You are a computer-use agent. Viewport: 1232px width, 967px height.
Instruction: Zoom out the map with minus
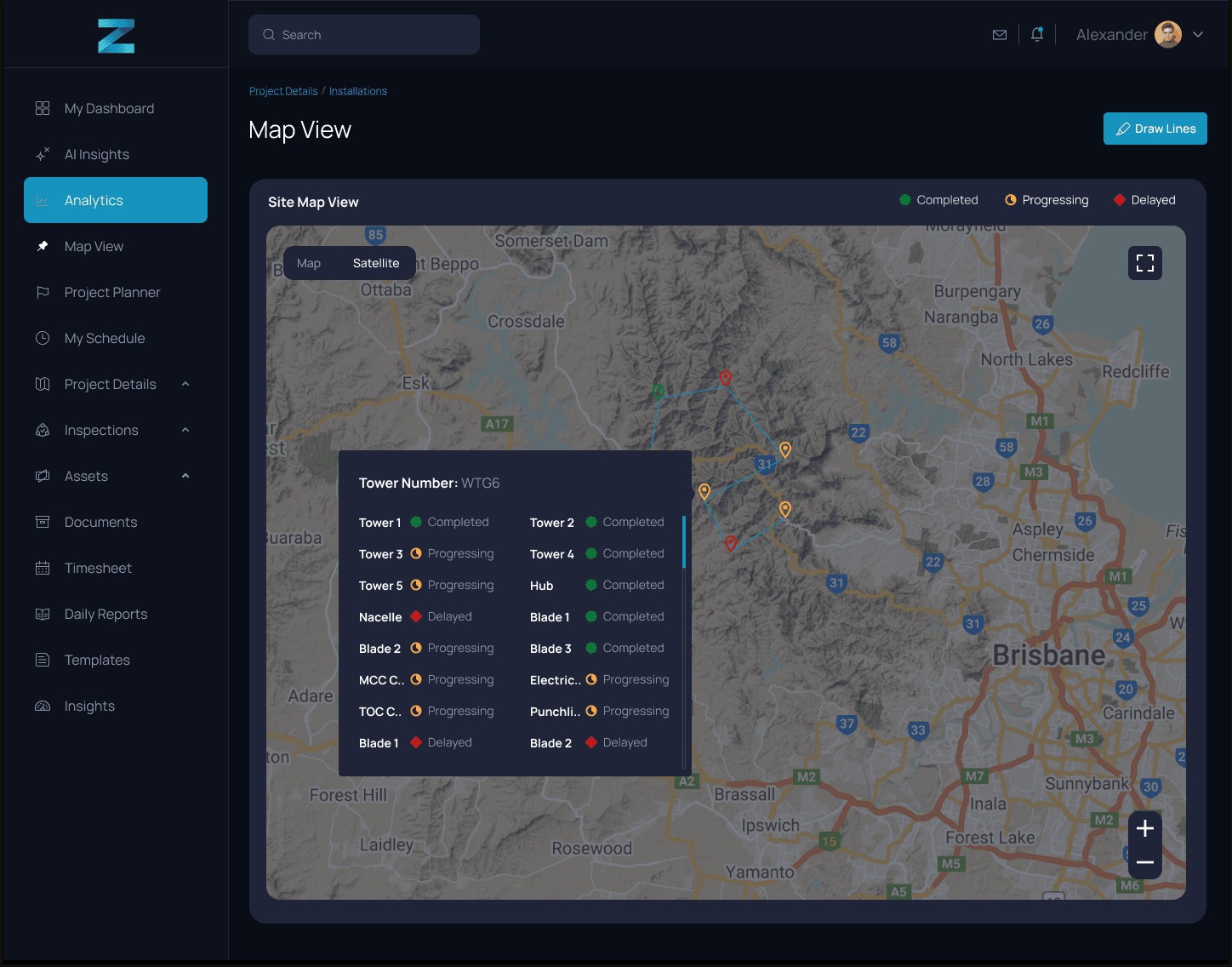coord(1145,862)
